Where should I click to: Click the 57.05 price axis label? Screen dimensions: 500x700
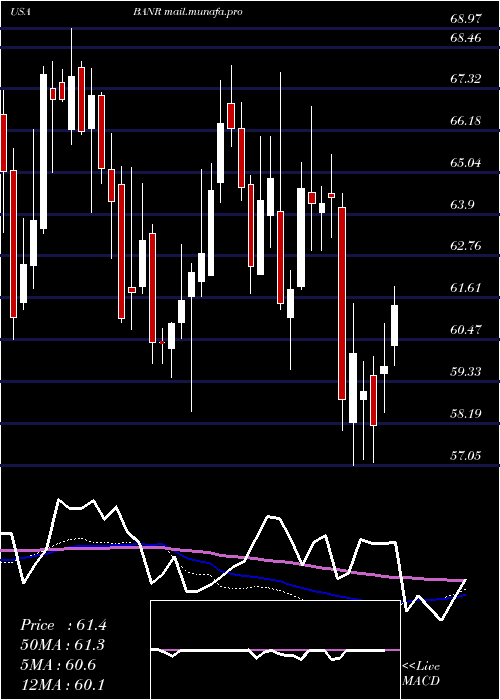tap(466, 456)
